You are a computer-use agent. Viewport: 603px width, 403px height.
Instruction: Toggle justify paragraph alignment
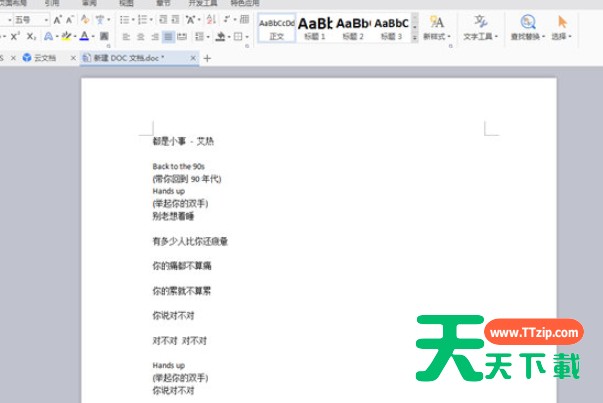click(168, 37)
